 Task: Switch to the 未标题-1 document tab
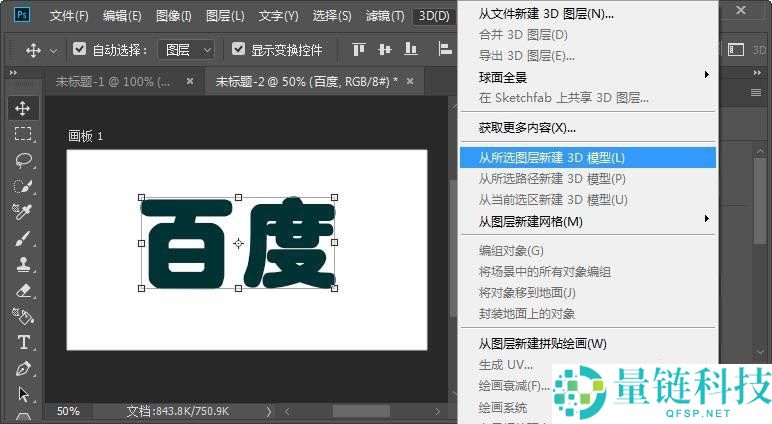pyautogui.click(x=113, y=81)
